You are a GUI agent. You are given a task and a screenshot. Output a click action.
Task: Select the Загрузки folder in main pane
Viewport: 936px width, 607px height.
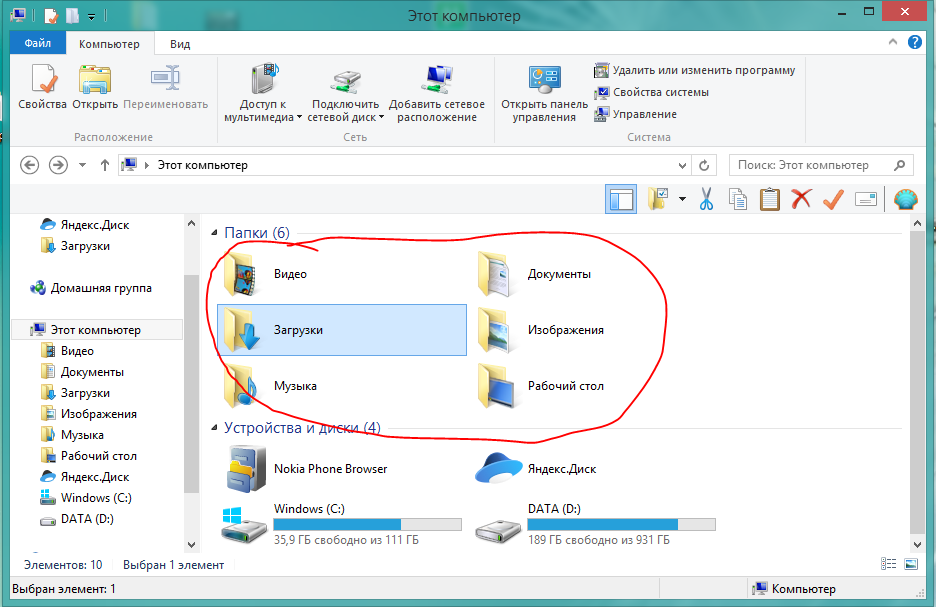341,330
